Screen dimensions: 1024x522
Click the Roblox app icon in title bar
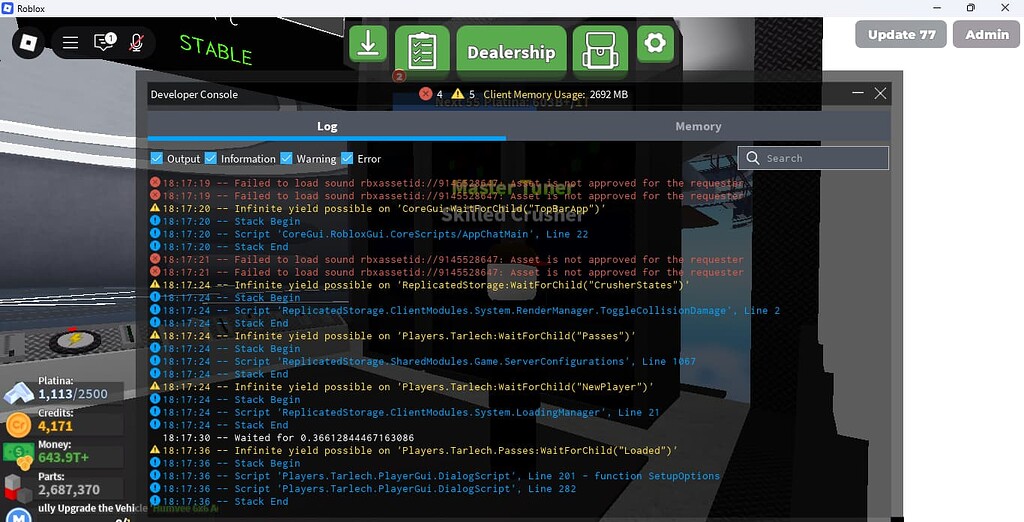(8, 8)
